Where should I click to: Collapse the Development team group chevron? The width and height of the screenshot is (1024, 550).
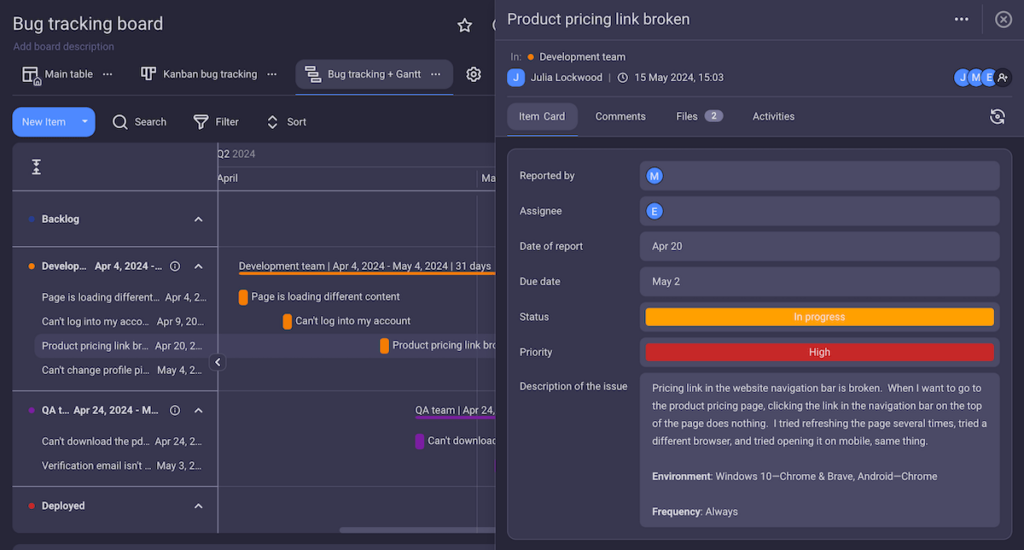coord(199,267)
